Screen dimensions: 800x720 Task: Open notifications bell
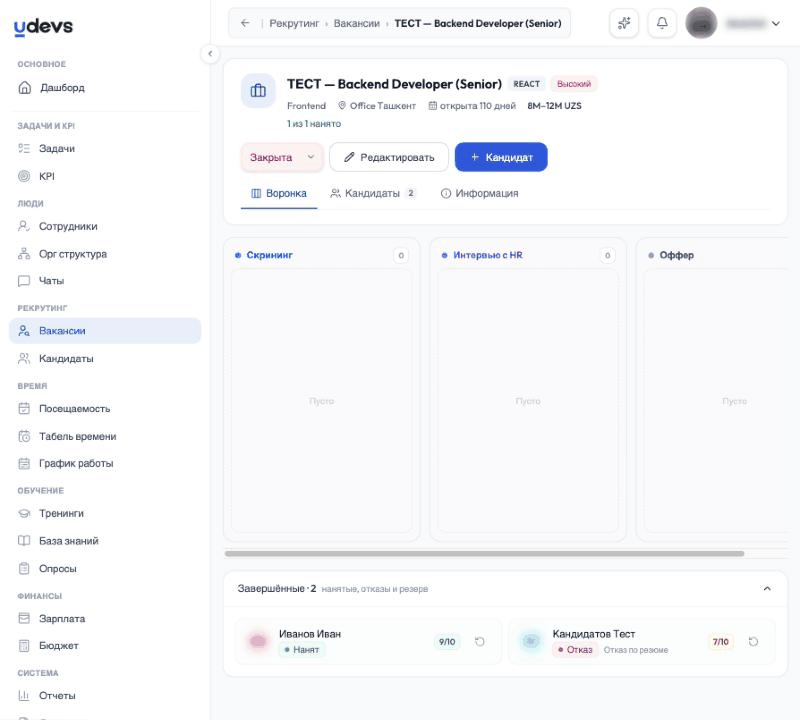pos(662,23)
